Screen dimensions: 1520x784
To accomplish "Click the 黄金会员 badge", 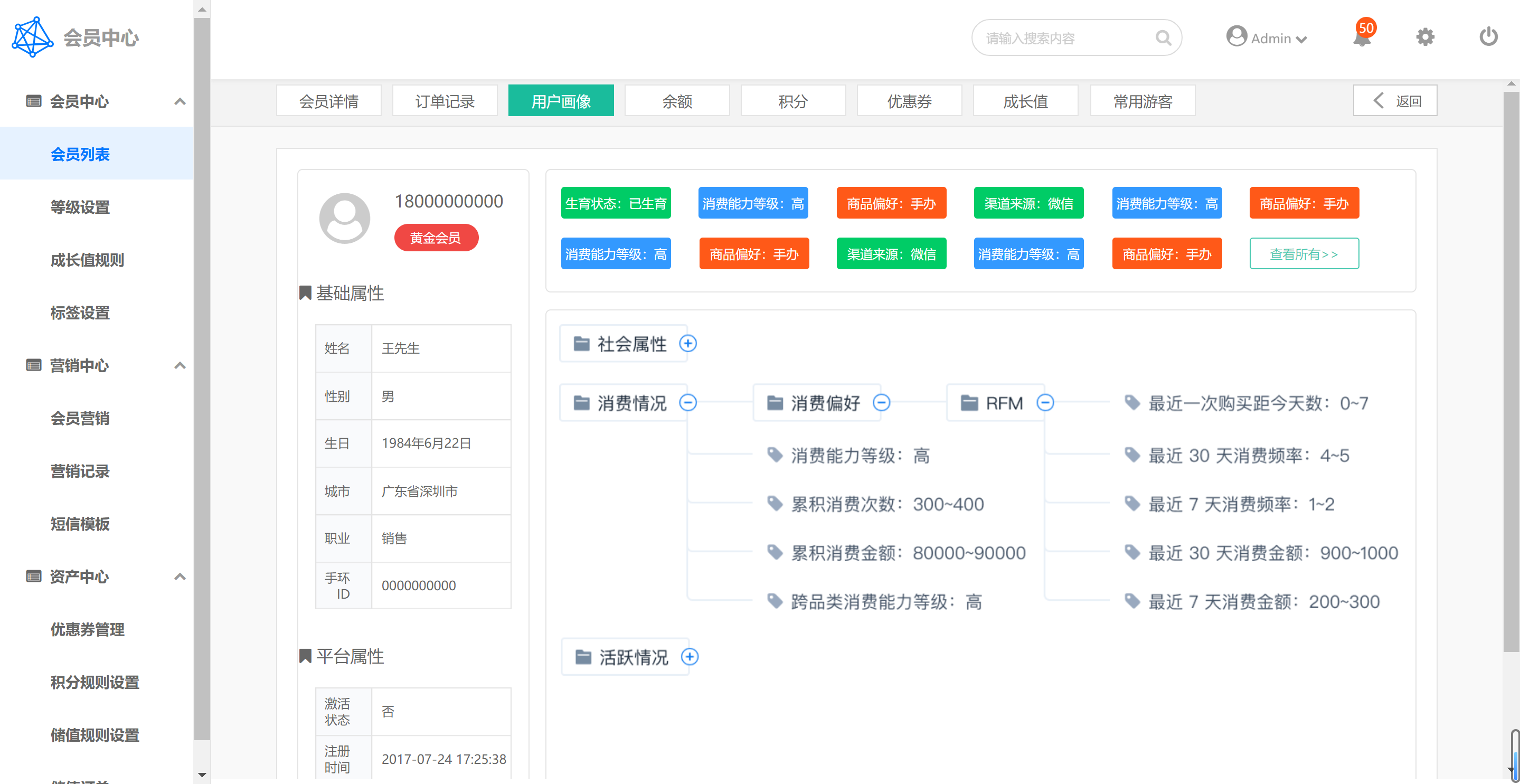I will (436, 238).
